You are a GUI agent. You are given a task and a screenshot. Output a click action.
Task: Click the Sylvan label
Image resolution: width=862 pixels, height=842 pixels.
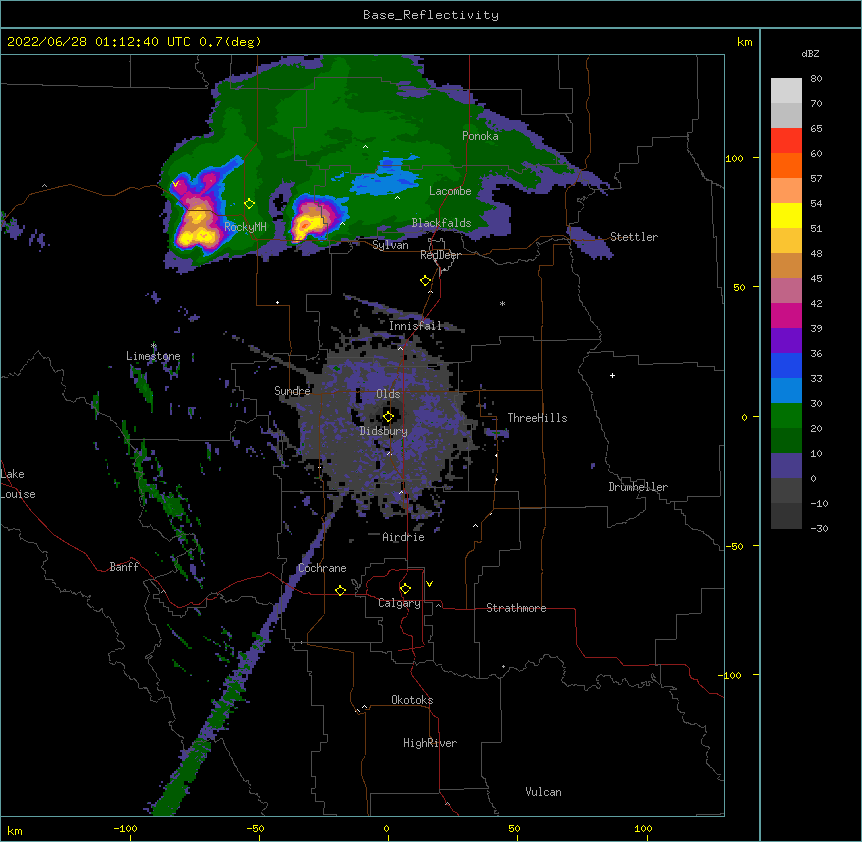390,245
